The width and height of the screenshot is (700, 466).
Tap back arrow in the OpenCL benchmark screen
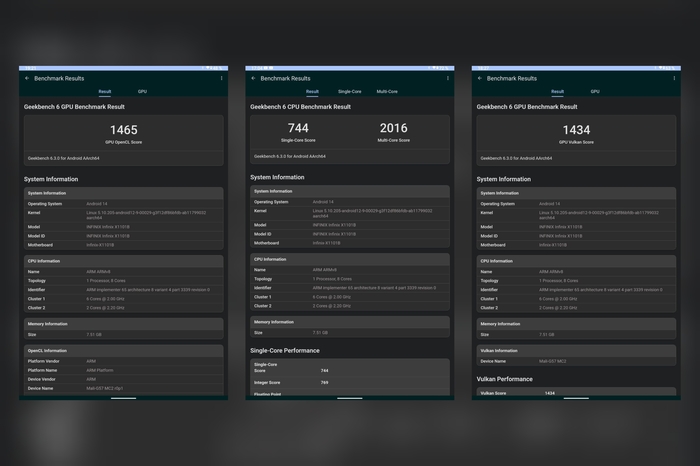(27, 78)
